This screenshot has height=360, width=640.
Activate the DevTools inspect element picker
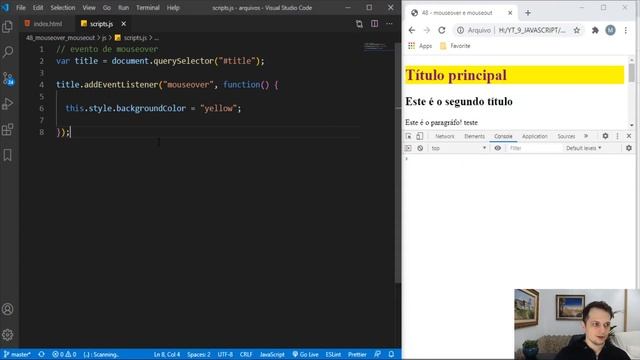(x=409, y=136)
